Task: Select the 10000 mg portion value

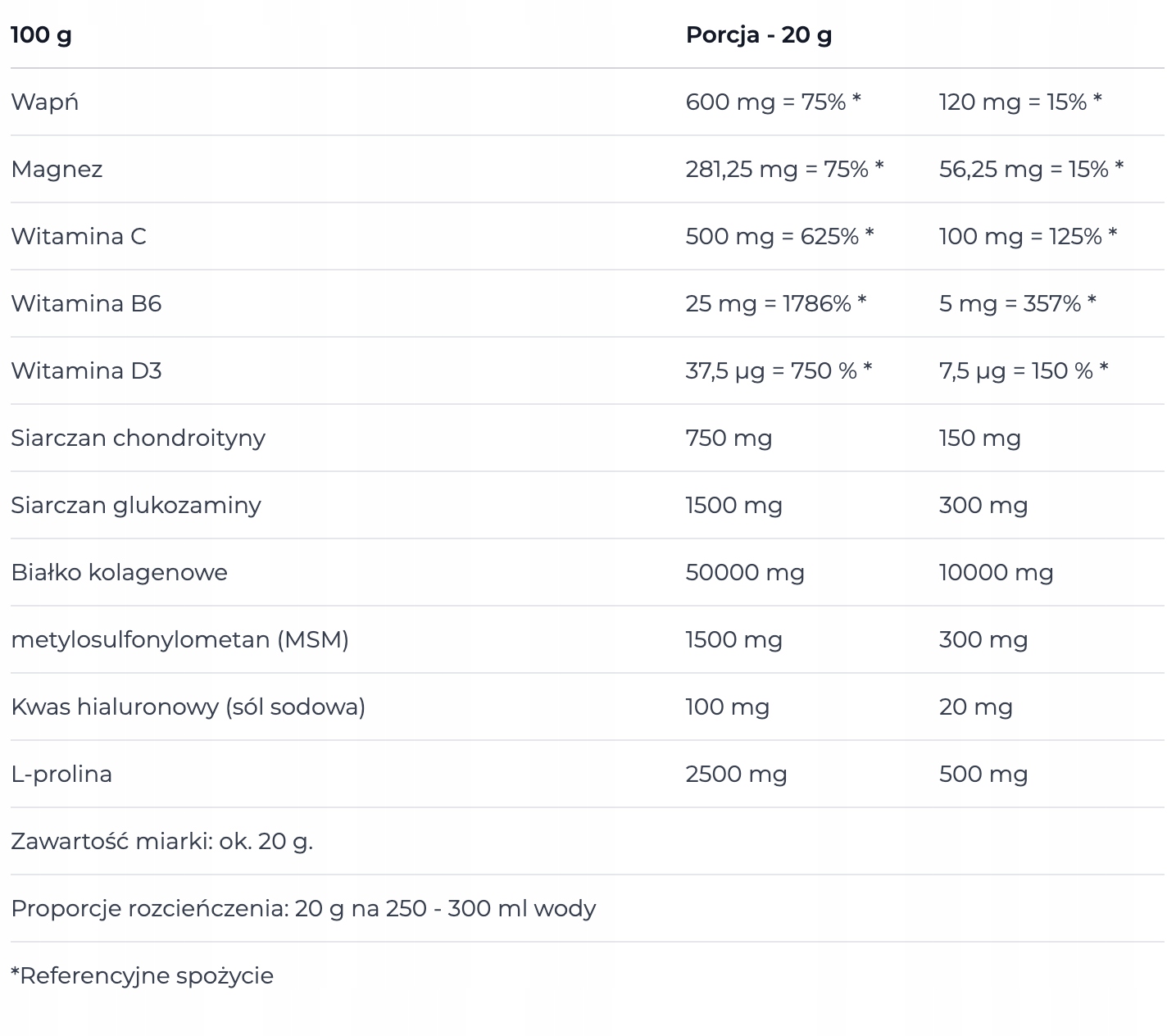Action: pos(996,573)
